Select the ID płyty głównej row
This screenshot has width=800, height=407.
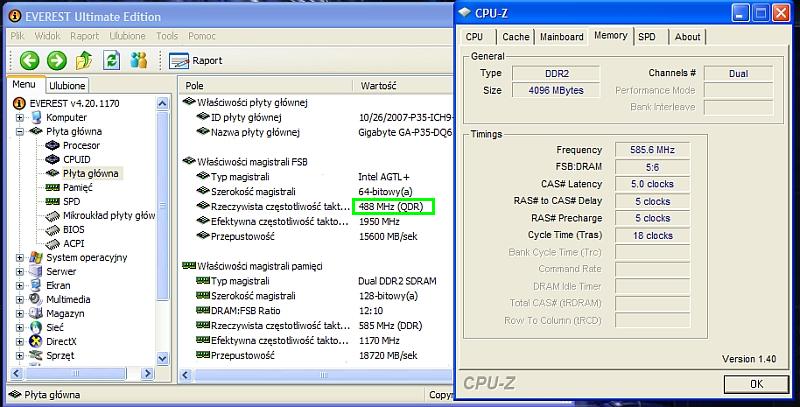[x=316, y=117]
